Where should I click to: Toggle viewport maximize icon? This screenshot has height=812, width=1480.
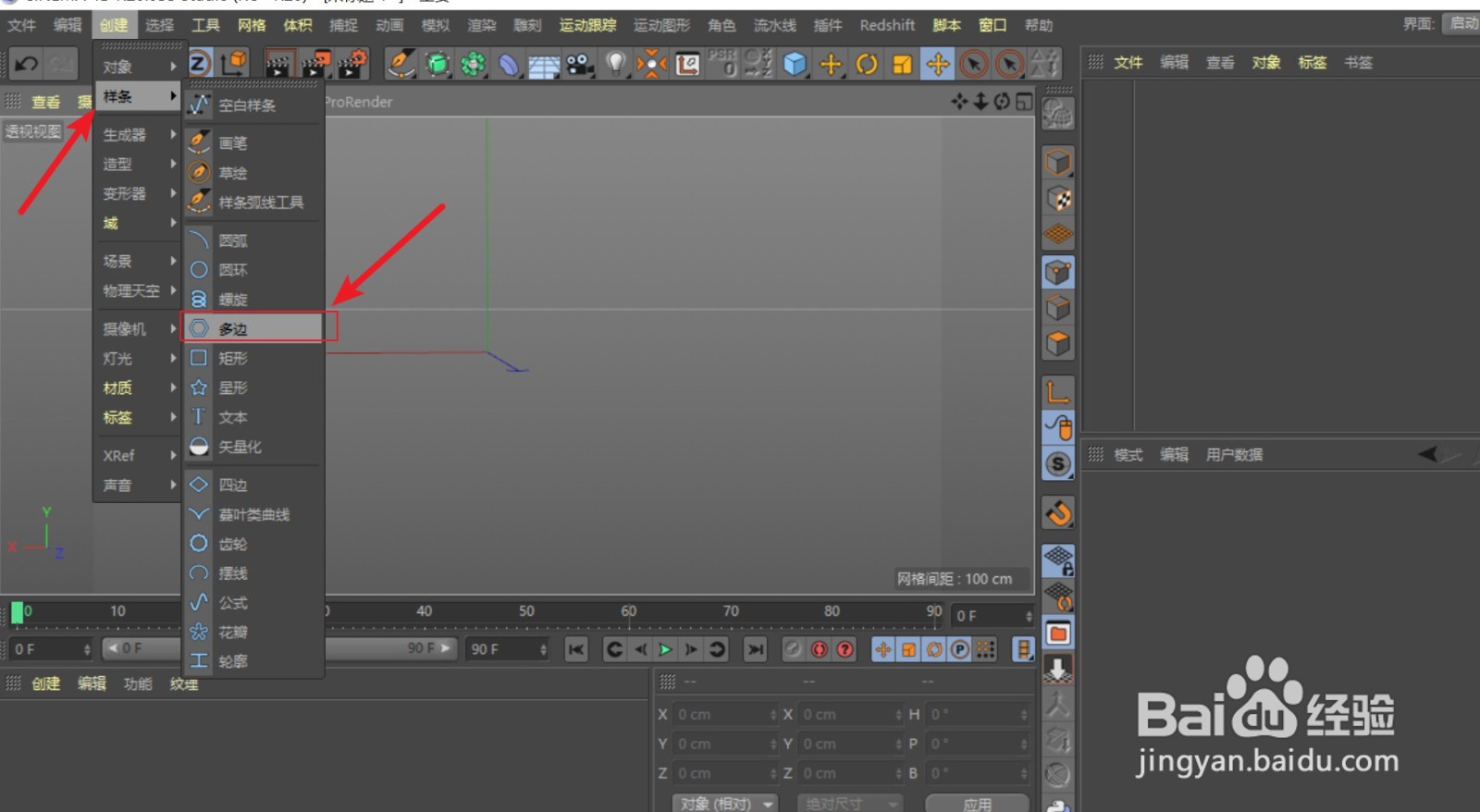(1024, 102)
